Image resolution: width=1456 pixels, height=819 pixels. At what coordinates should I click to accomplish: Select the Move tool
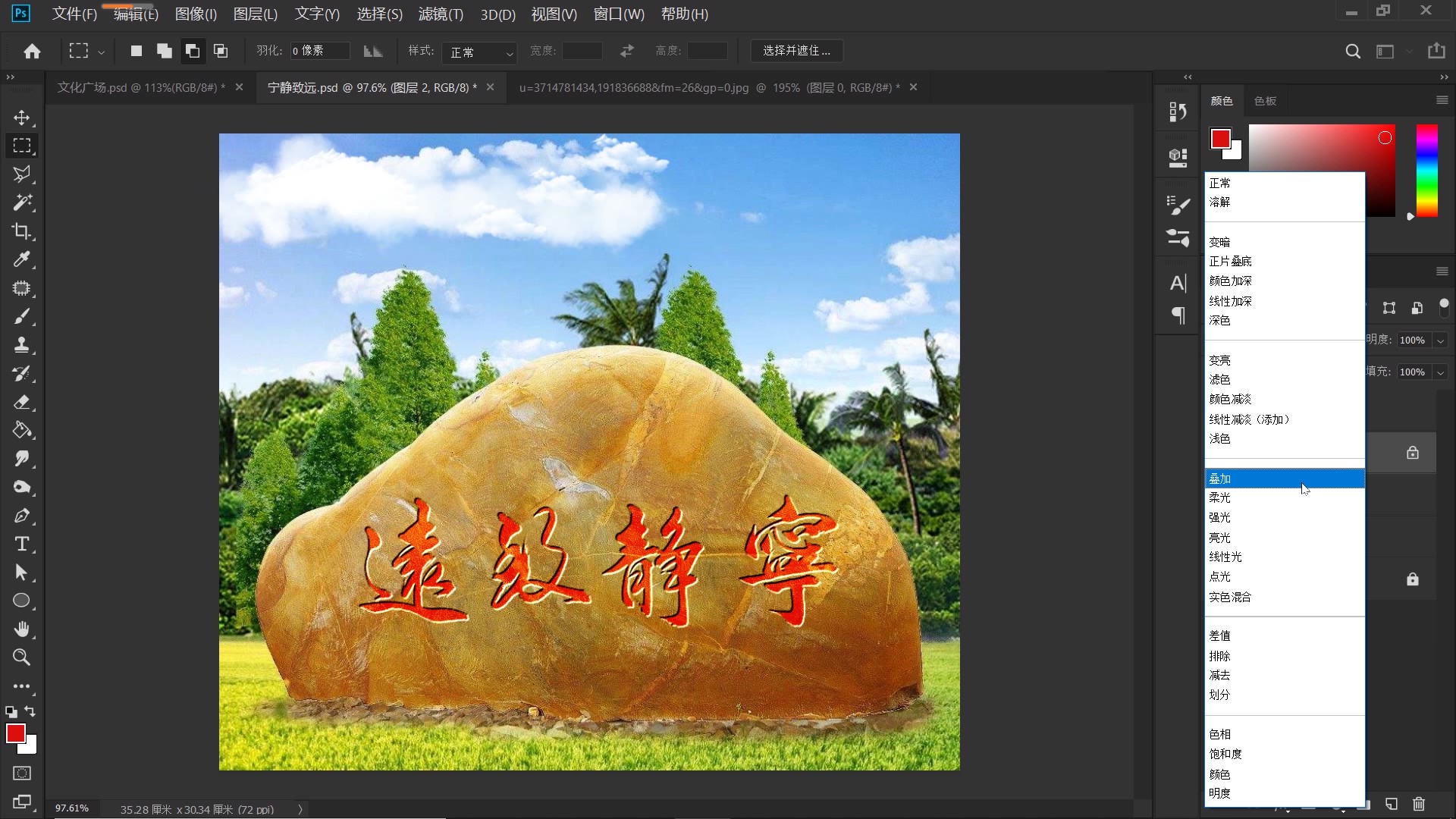pyautogui.click(x=22, y=118)
